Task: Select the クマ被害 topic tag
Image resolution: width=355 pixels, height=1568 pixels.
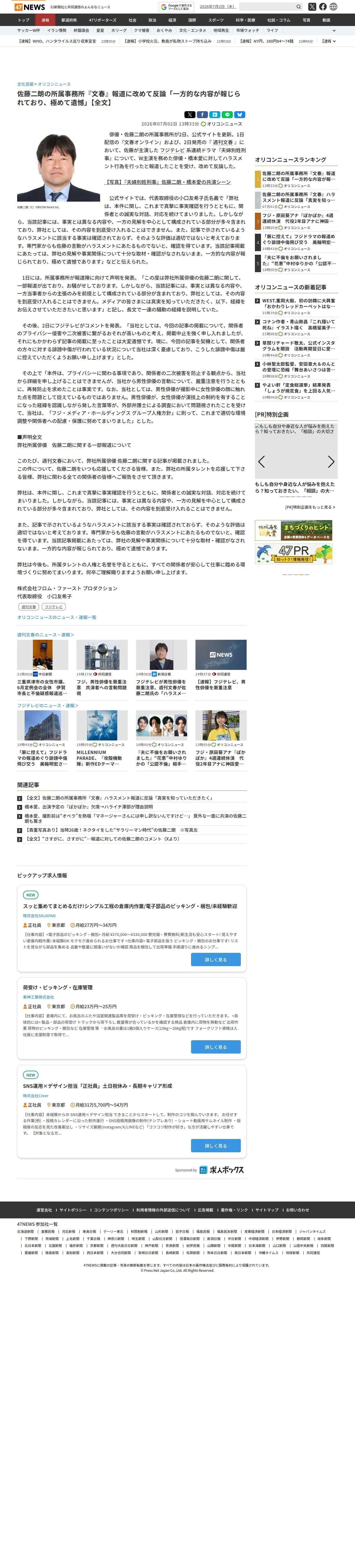Action: tap(141, 30)
